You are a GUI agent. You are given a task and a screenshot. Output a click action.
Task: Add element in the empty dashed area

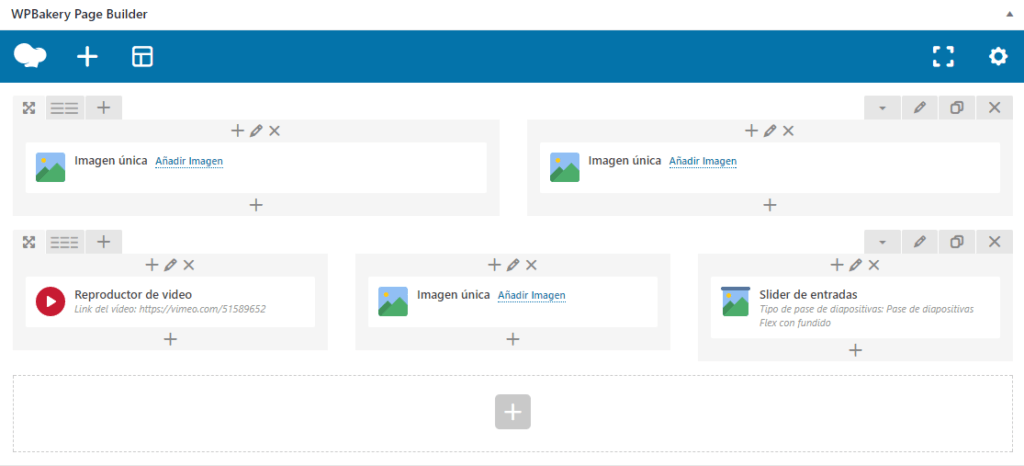[512, 412]
